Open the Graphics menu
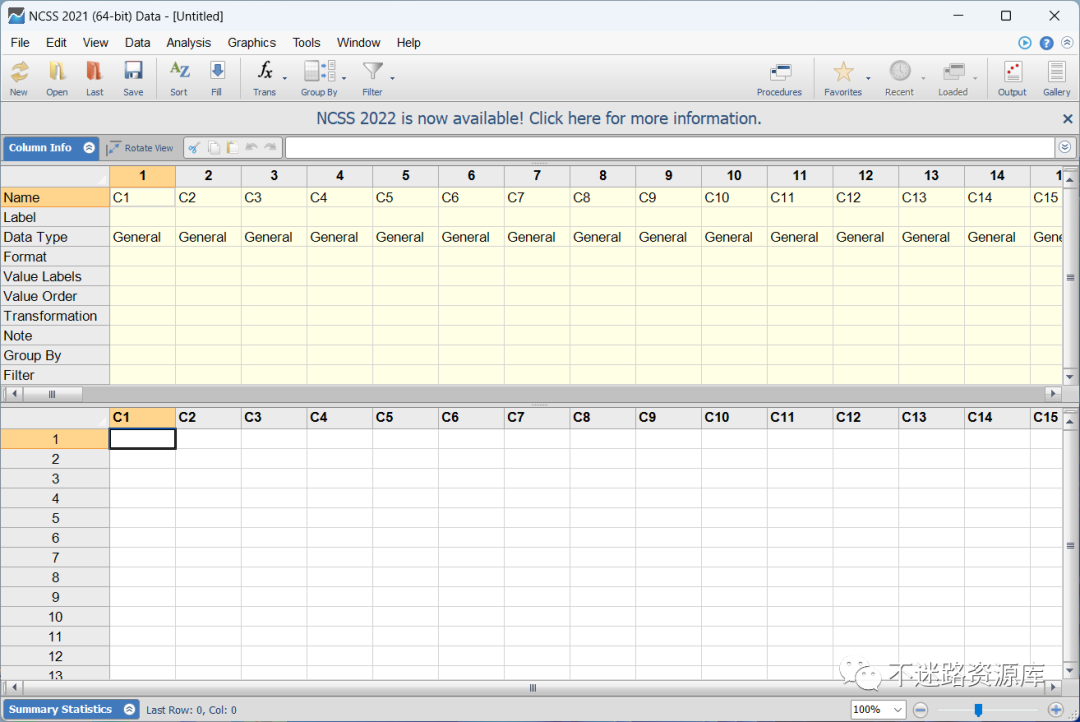1080x722 pixels. coord(251,43)
